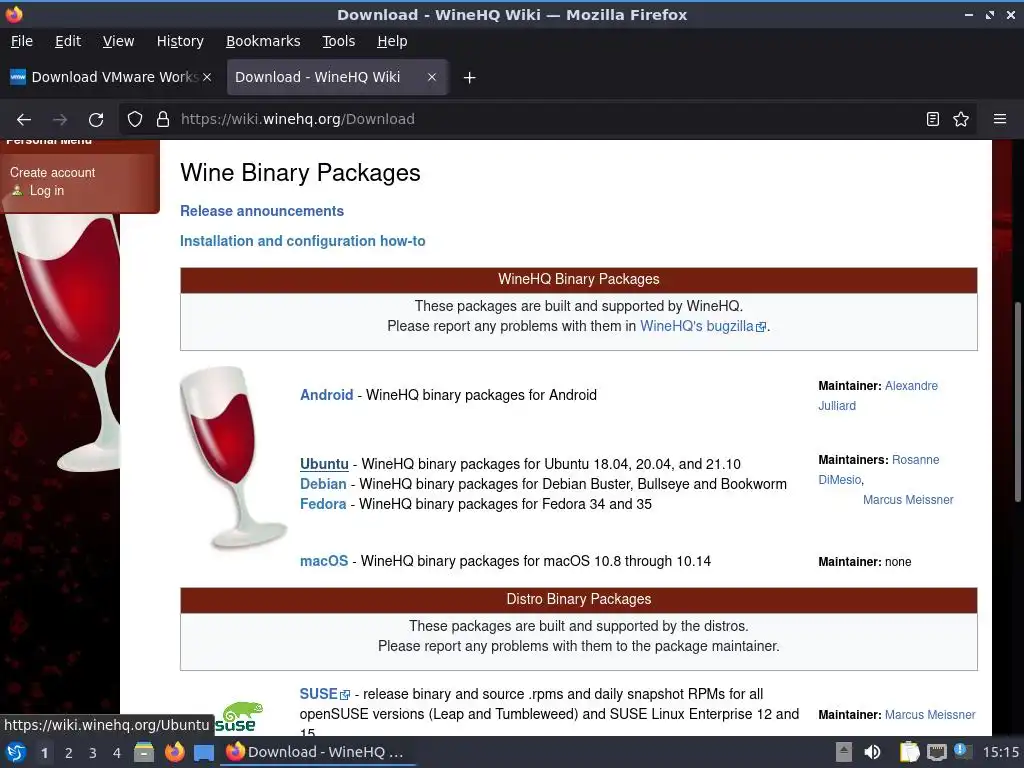Viewport: 1024px width, 768px height.
Task: Click the Download - WineHQ taskbar window button
Action: pyautogui.click(x=319, y=752)
